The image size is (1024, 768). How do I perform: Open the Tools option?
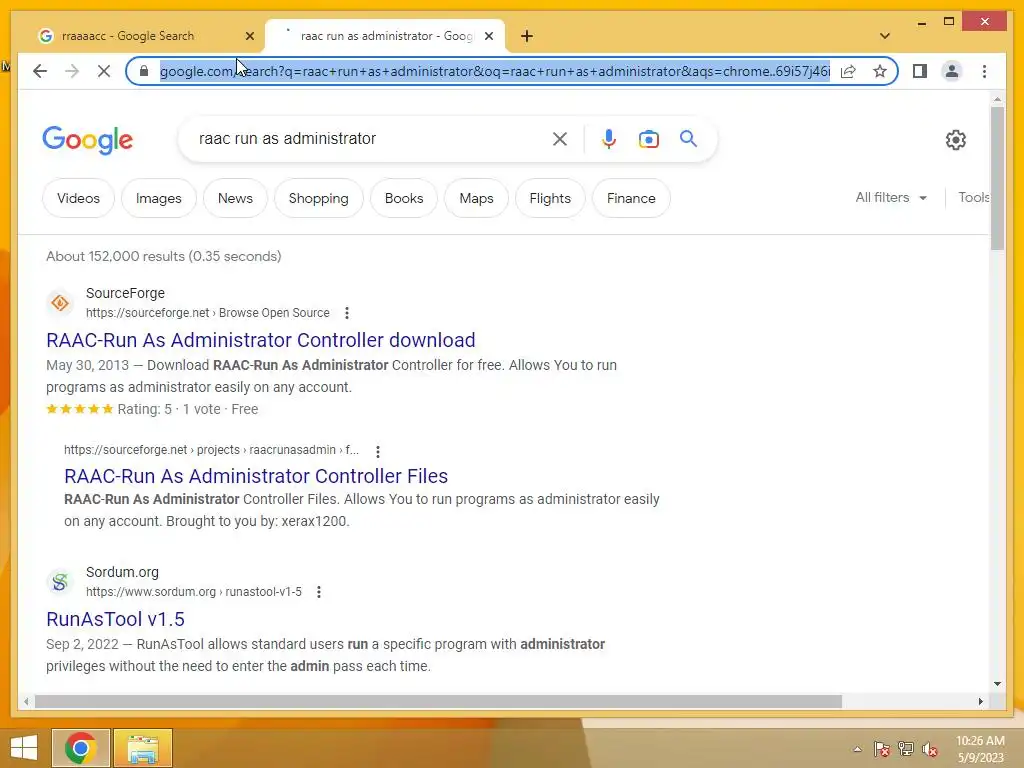973,197
